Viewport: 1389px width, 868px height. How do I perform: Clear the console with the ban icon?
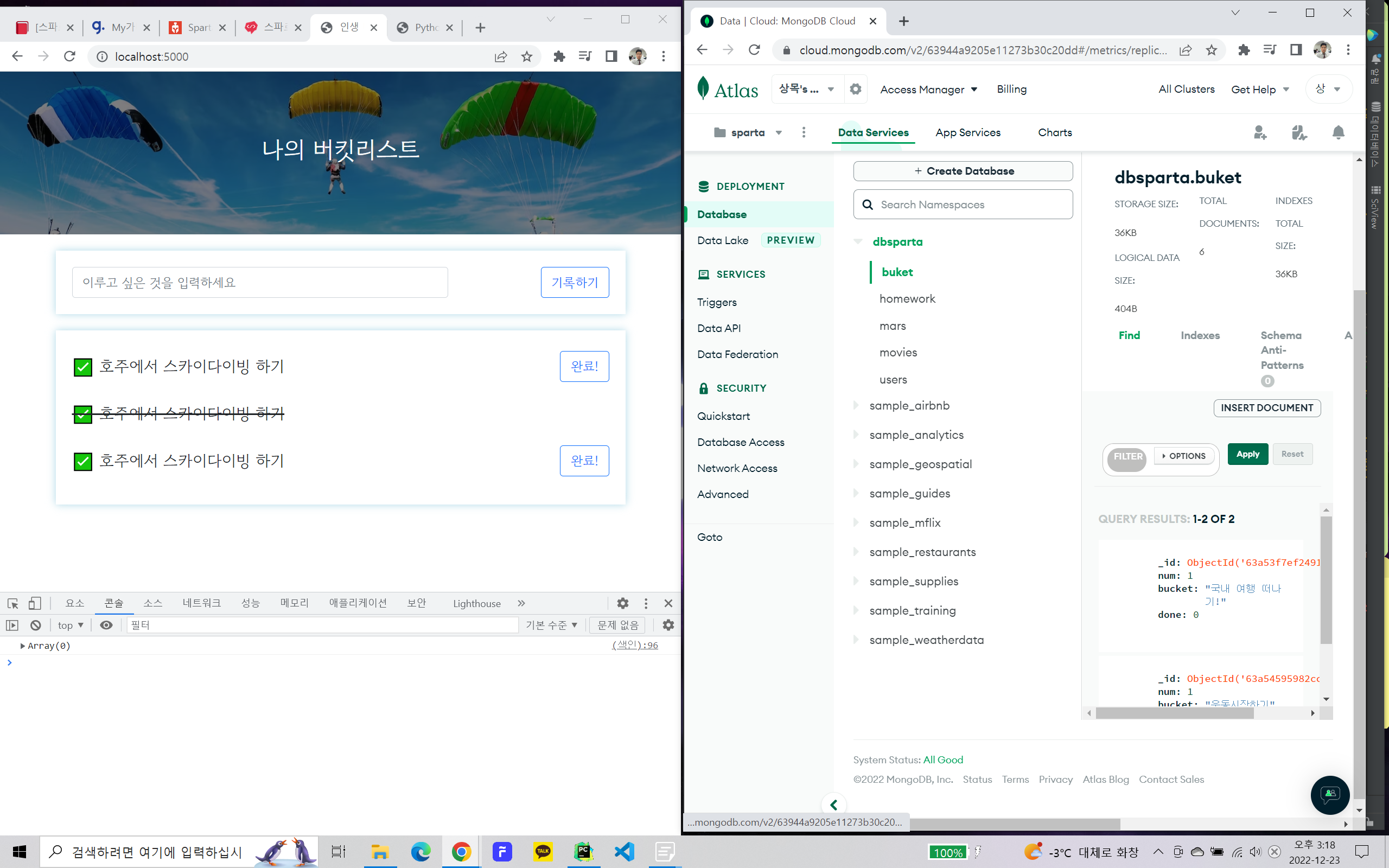tap(36, 625)
